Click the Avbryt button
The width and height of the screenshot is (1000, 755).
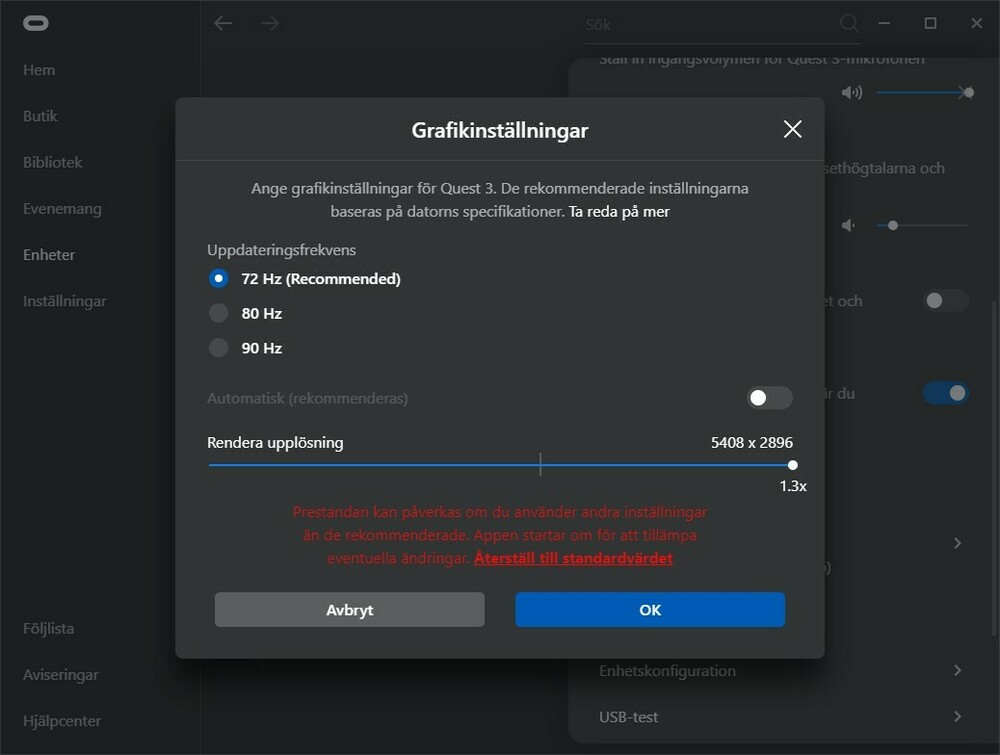[349, 610]
